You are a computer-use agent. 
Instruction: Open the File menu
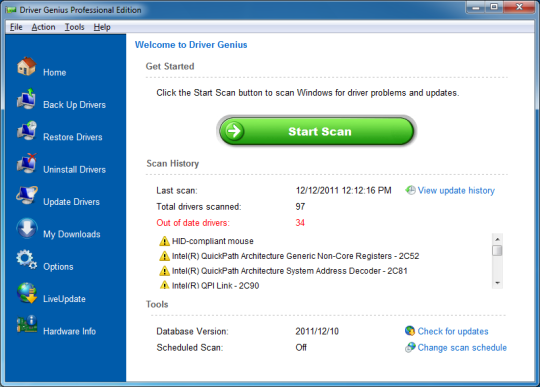16,27
